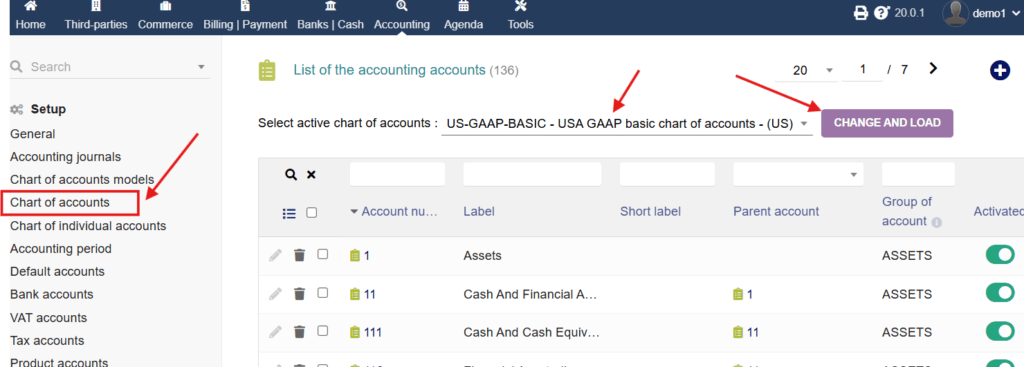The width and height of the screenshot is (1024, 367).
Task: Clear filters with the X icon
Action: click(x=312, y=174)
